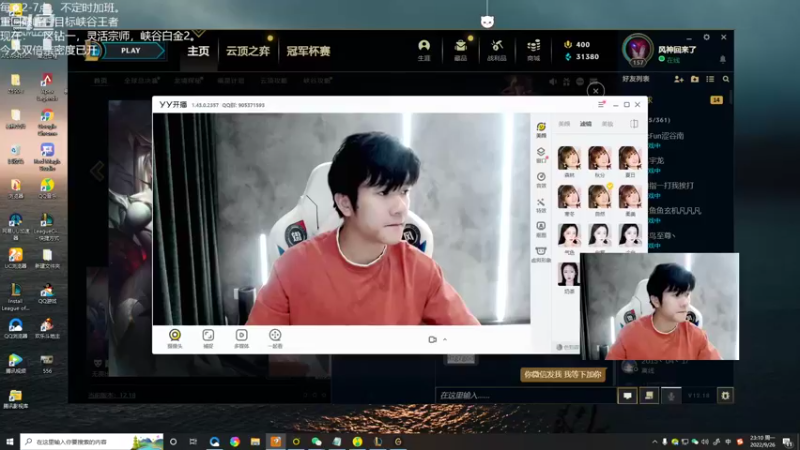Open the League client settings gear
Screen dimensions: 800x450
tap(706, 37)
